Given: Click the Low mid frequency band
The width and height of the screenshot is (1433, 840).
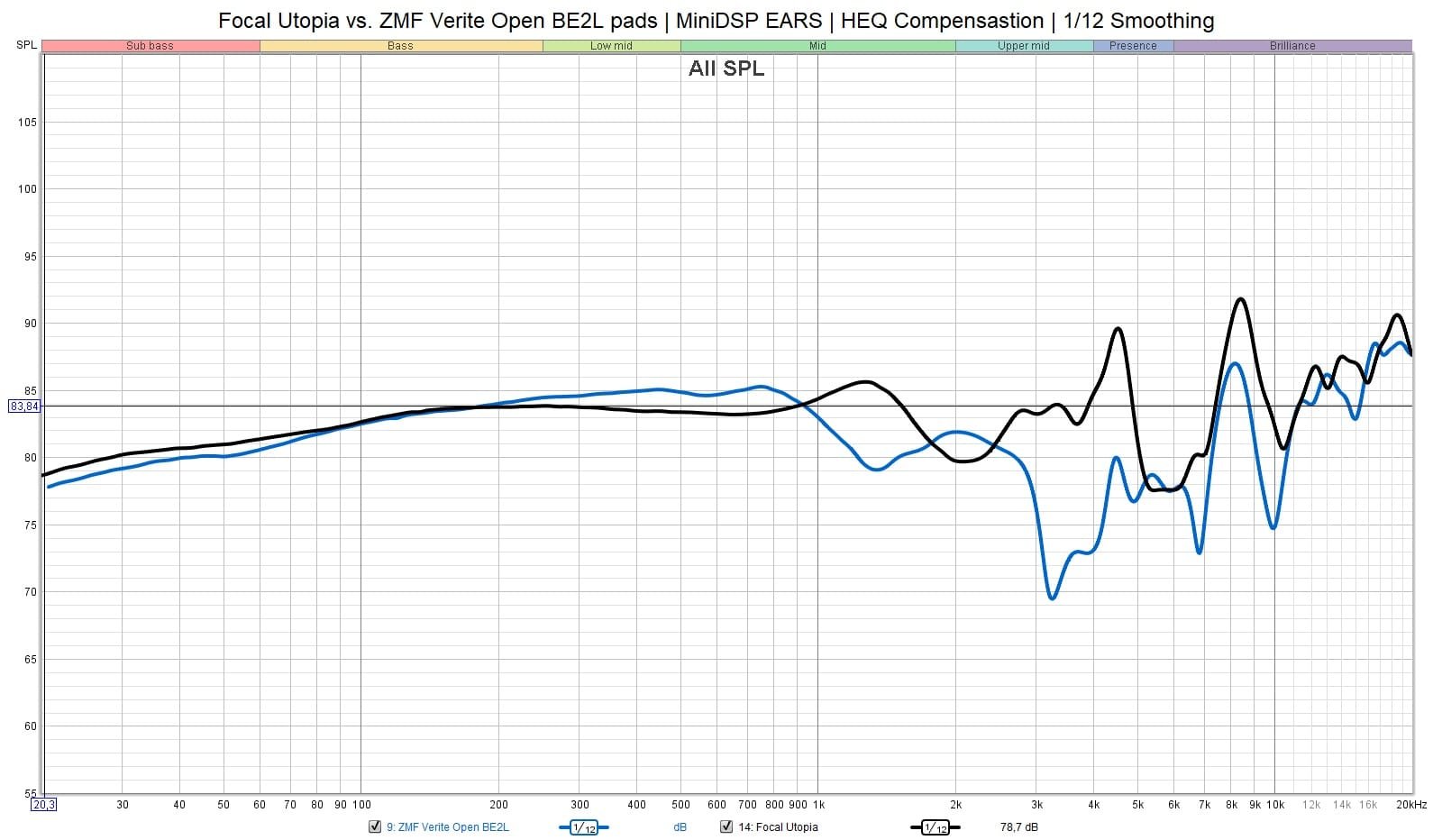Looking at the screenshot, I should pyautogui.click(x=611, y=46).
